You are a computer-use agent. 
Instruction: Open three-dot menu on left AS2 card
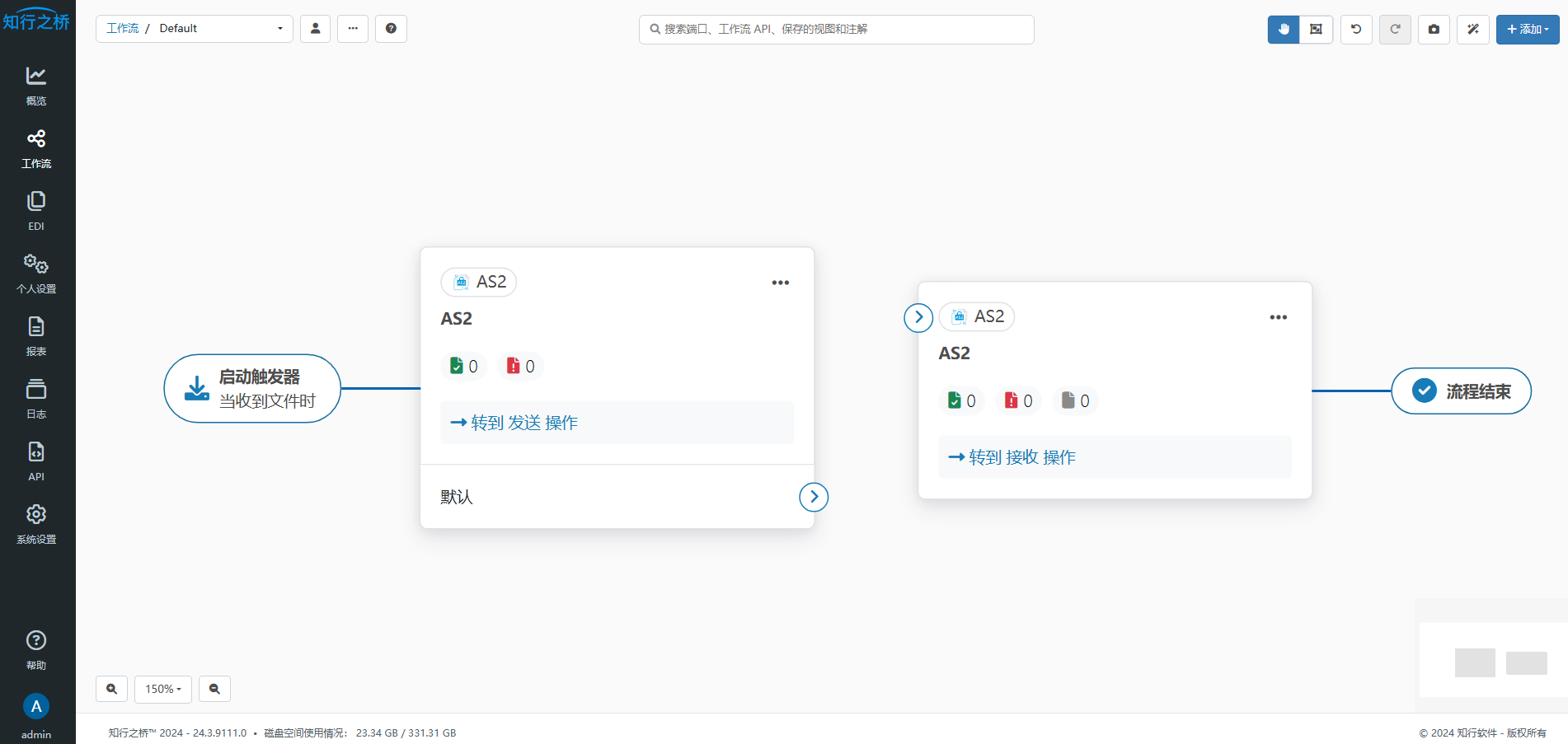click(780, 283)
